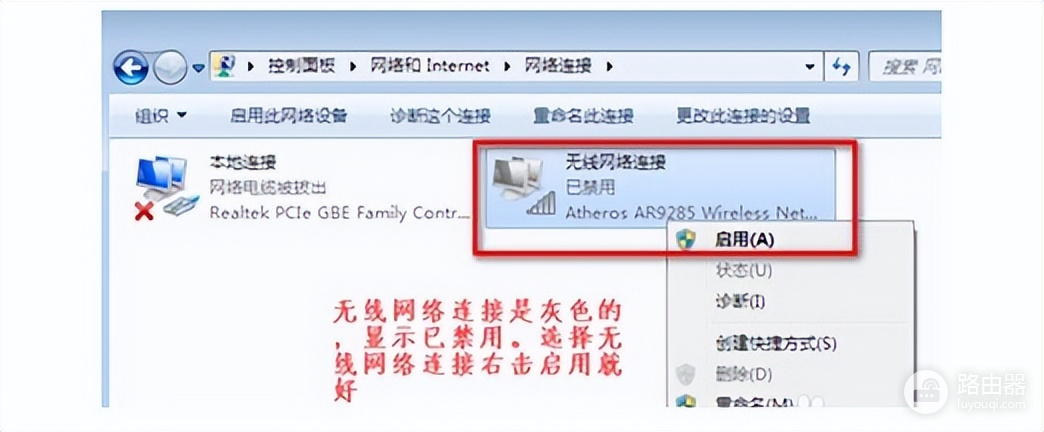Image resolution: width=1044 pixels, height=432 pixels.
Task: Click 启用此网络设备 in the toolbar
Action: (x=288, y=116)
